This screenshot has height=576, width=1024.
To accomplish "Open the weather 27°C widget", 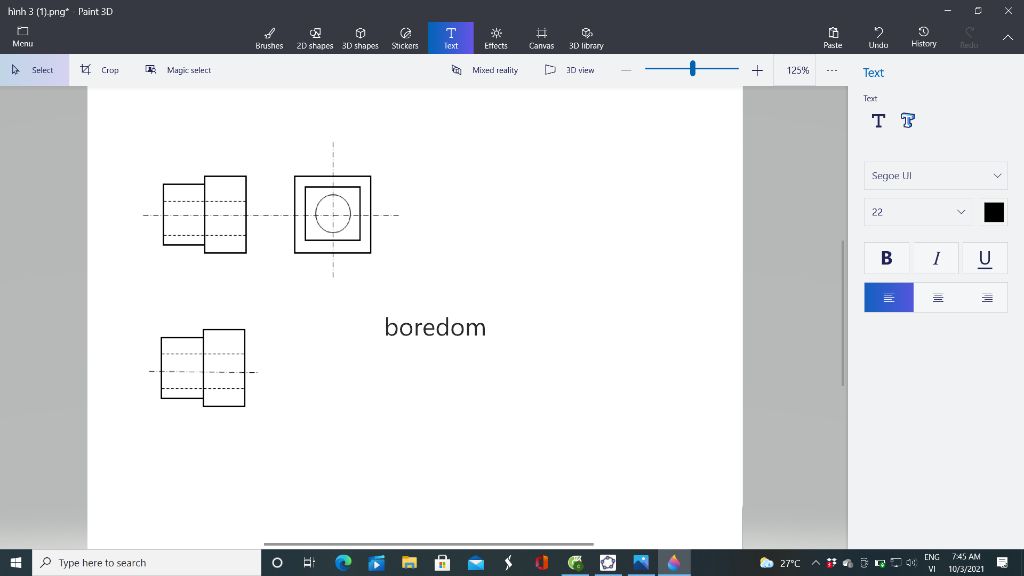I will pyautogui.click(x=780, y=562).
